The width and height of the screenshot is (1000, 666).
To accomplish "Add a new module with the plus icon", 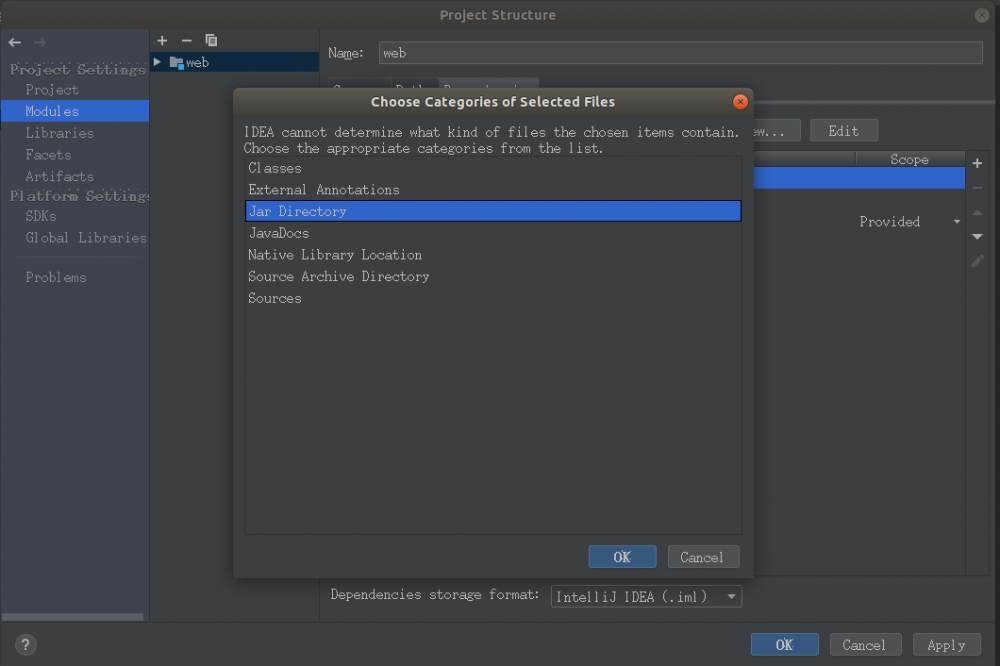I will click(x=162, y=40).
